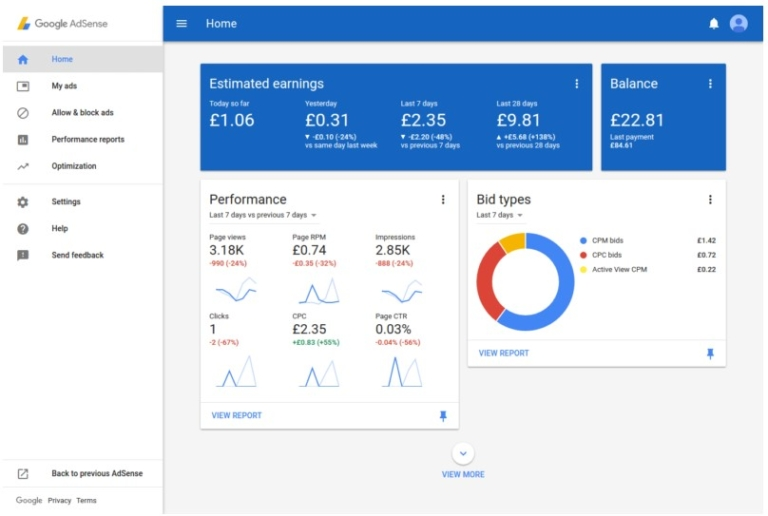This screenshot has width=768, height=516.
Task: Click the blue CPM bids legend dot
Action: click(x=583, y=241)
